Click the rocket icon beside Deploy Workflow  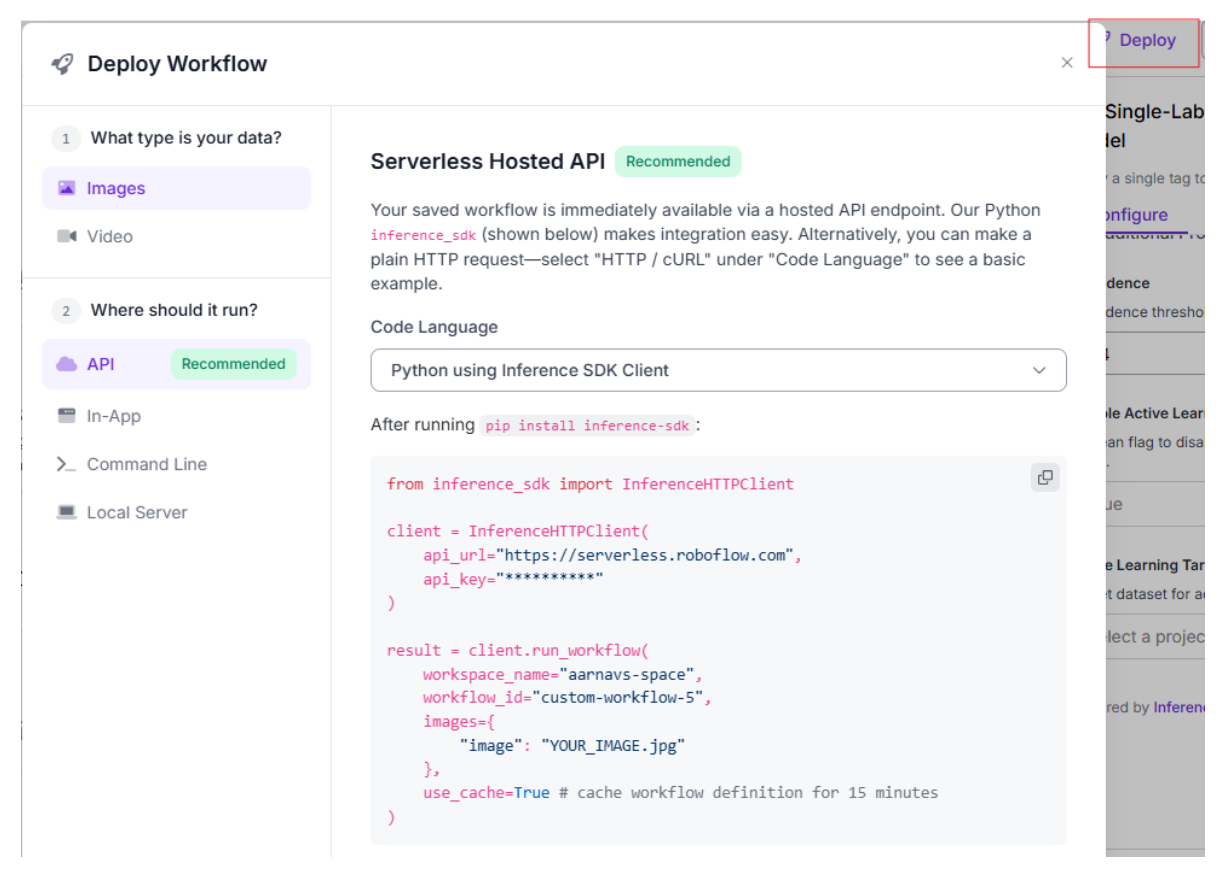click(62, 64)
